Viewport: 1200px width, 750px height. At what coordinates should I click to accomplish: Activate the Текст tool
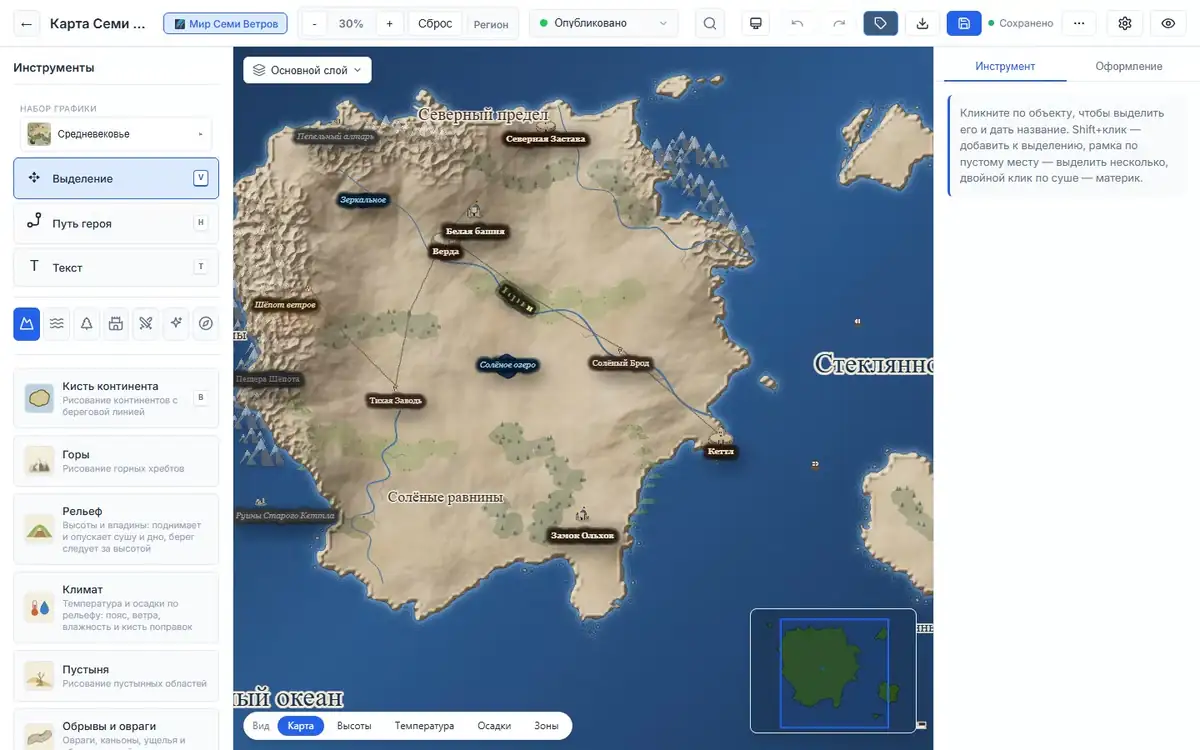(116, 267)
